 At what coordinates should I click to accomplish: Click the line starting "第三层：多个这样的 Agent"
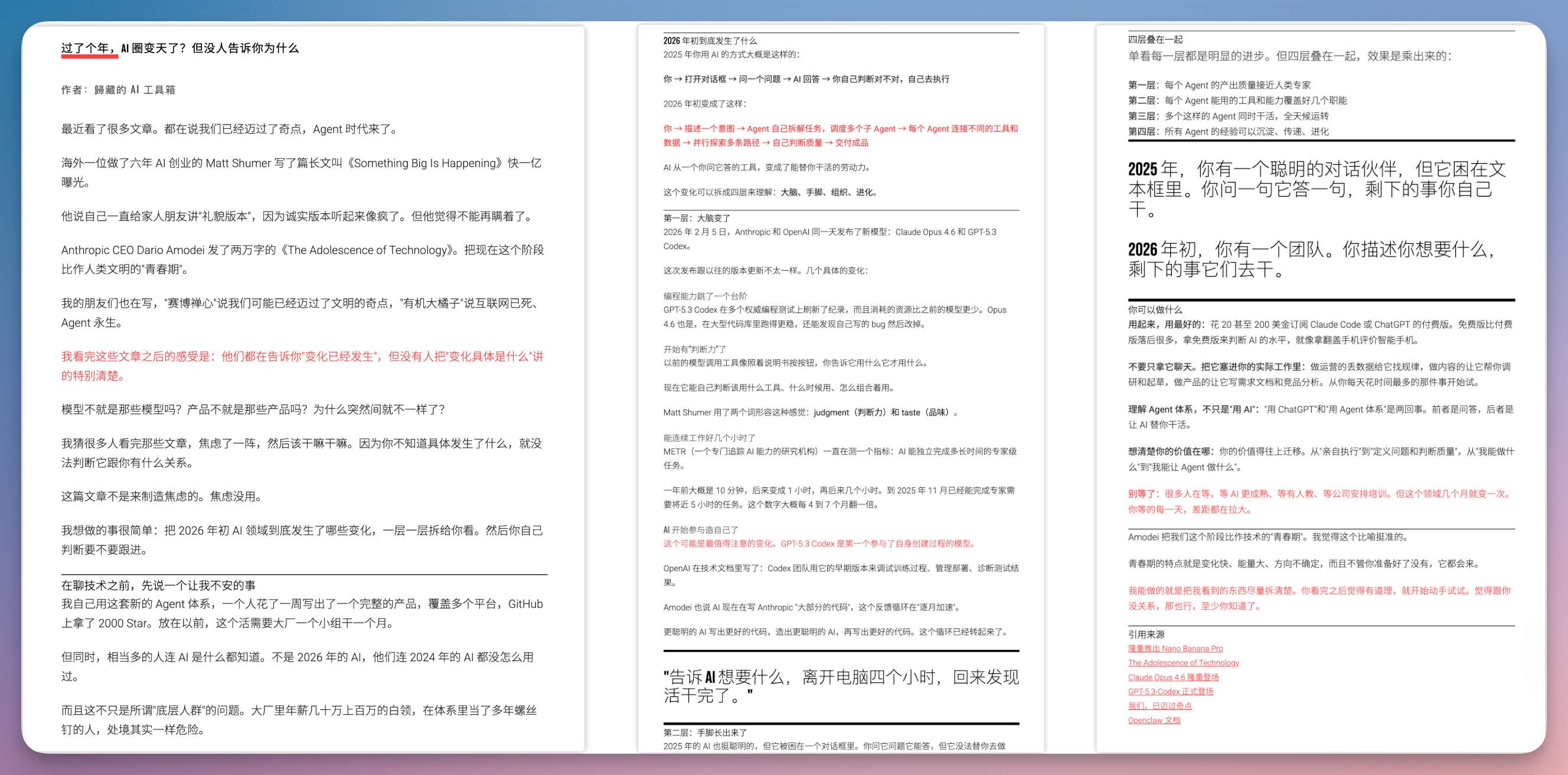[1229, 116]
